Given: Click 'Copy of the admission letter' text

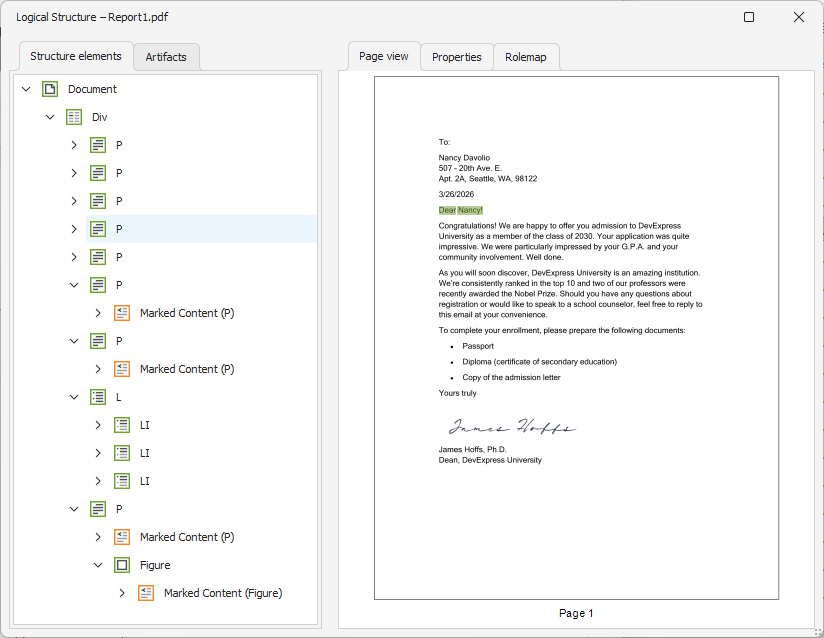Looking at the screenshot, I should (511, 377).
